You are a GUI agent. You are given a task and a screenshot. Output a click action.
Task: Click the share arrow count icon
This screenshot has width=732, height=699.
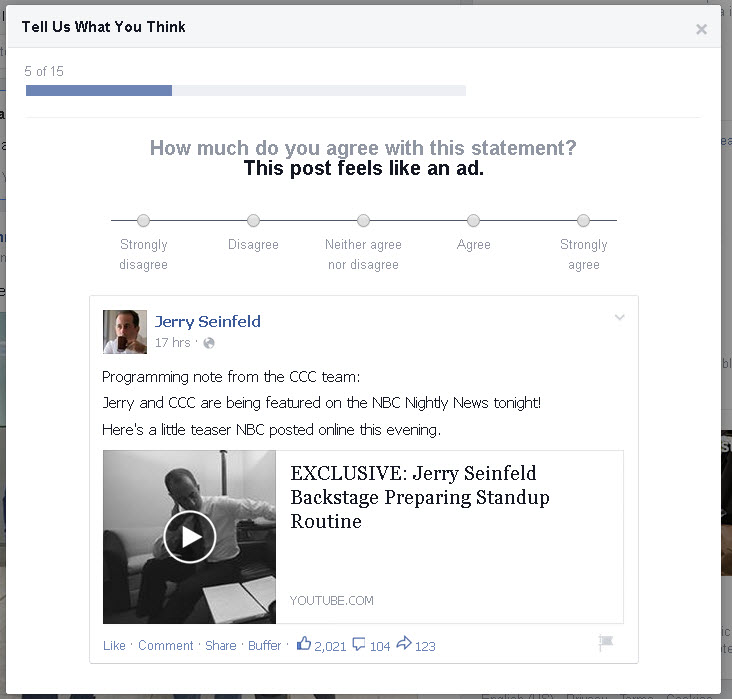pyautogui.click(x=404, y=643)
